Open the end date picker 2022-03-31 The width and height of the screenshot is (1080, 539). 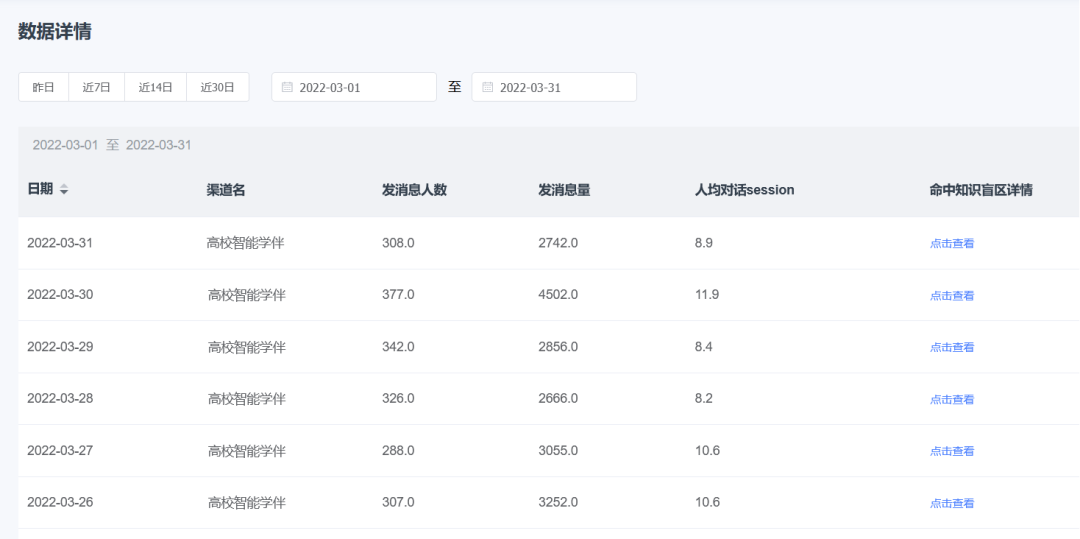pyautogui.click(x=554, y=87)
